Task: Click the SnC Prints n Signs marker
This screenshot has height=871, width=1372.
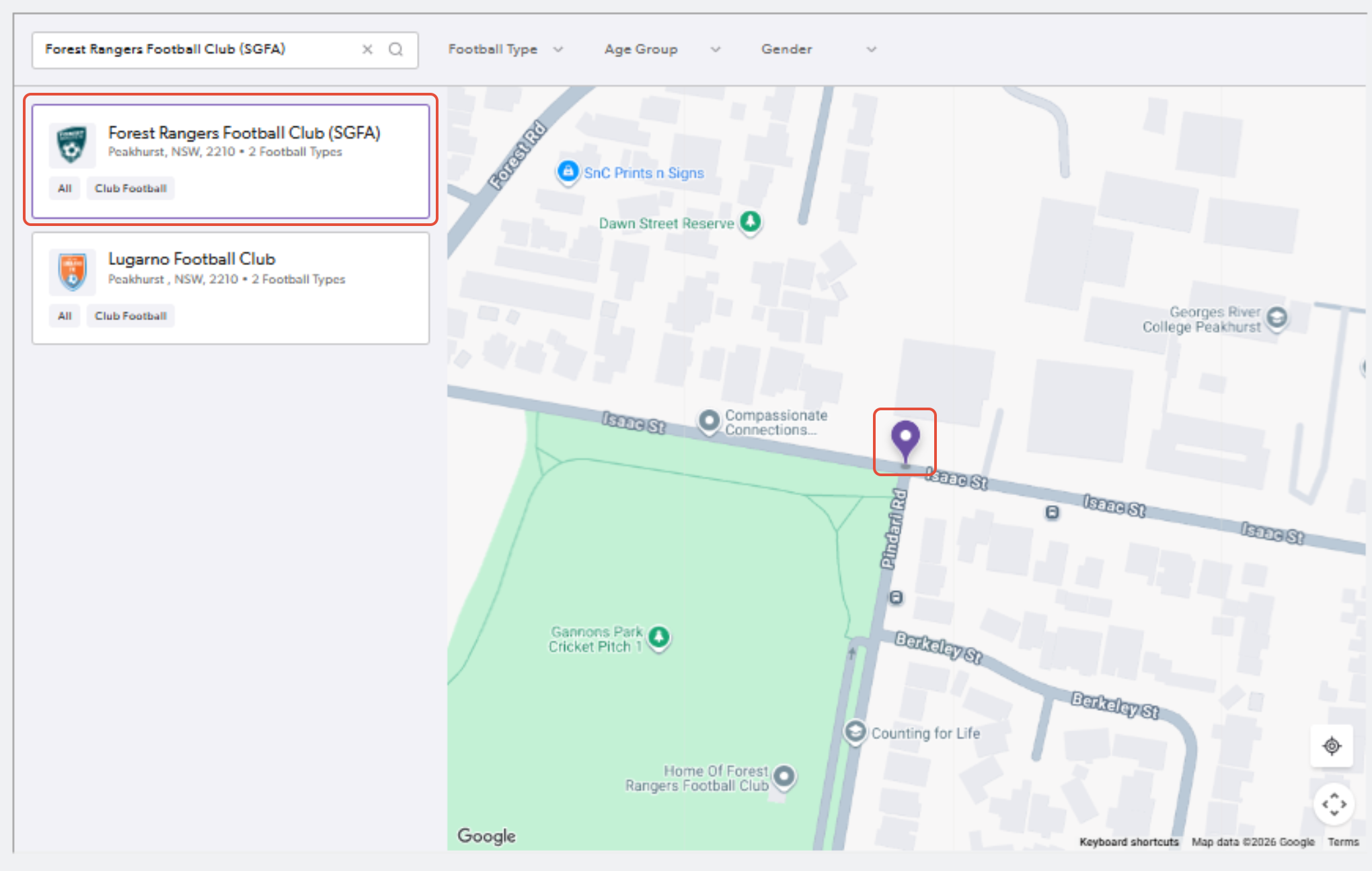Action: pos(568,172)
